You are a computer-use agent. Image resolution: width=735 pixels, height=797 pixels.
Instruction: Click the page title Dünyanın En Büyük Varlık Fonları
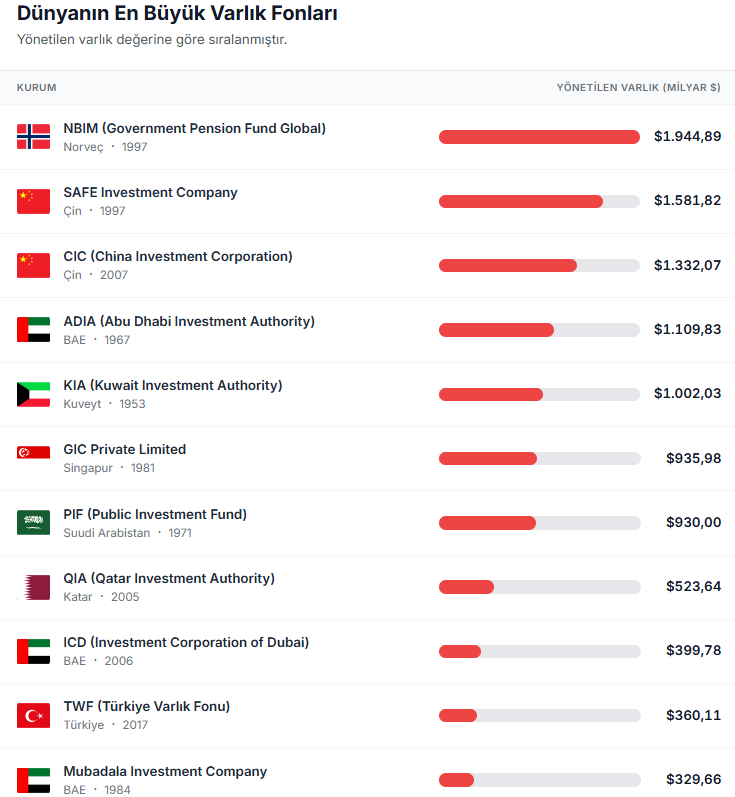(x=177, y=14)
